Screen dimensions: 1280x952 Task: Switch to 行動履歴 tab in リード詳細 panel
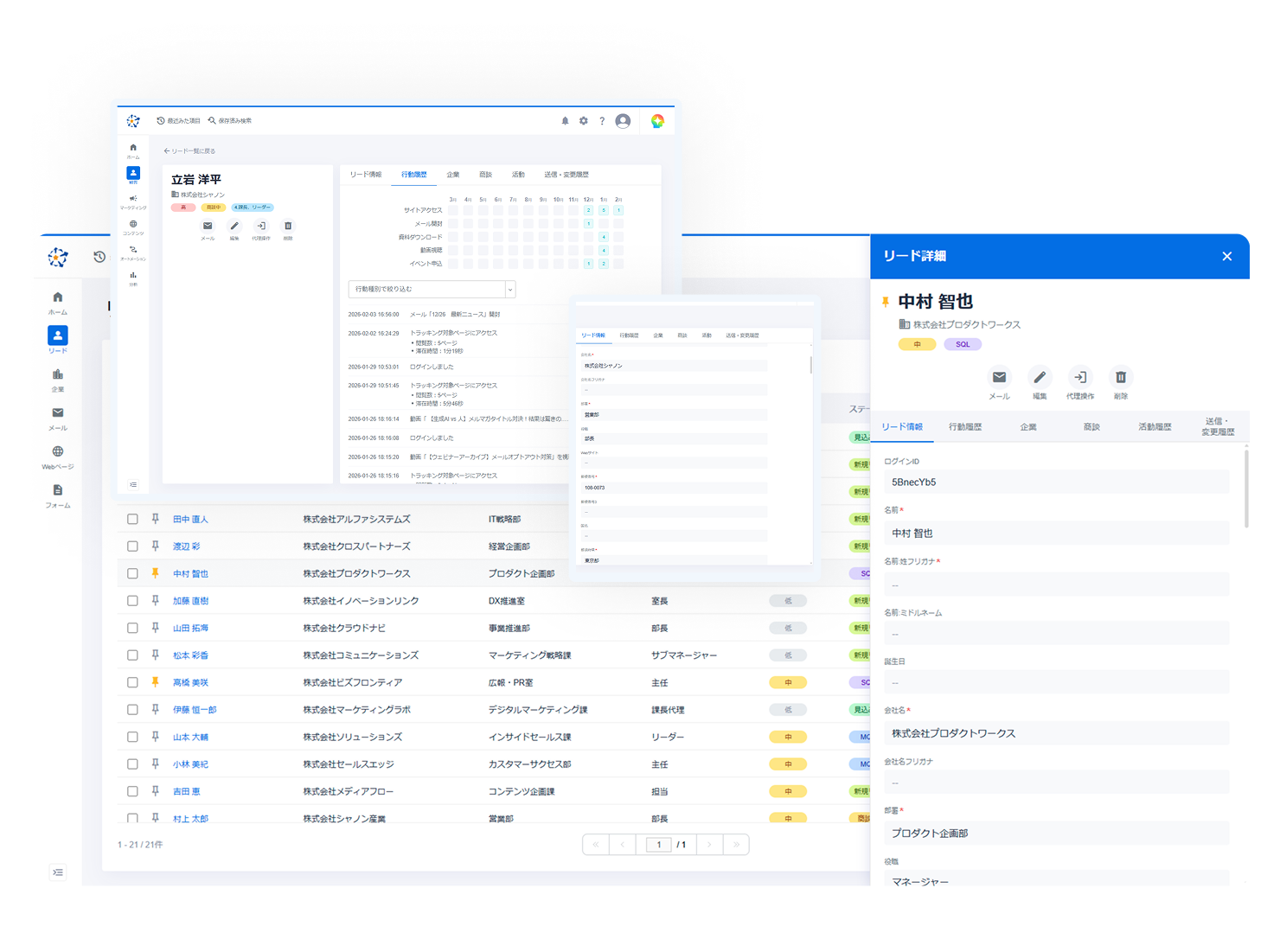pyautogui.click(x=965, y=427)
